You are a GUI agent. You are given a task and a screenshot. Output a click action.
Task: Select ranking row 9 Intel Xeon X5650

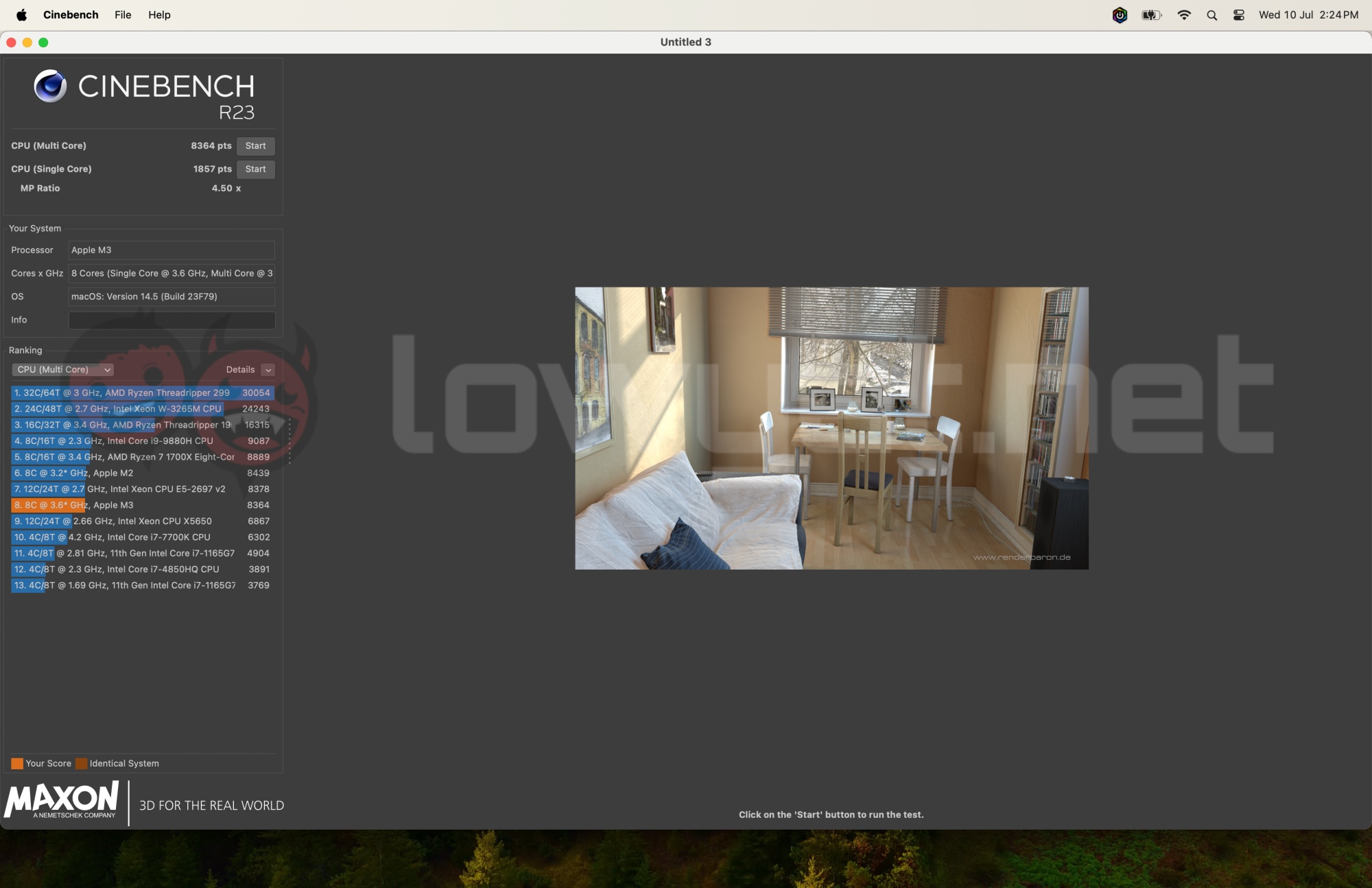coord(143,521)
